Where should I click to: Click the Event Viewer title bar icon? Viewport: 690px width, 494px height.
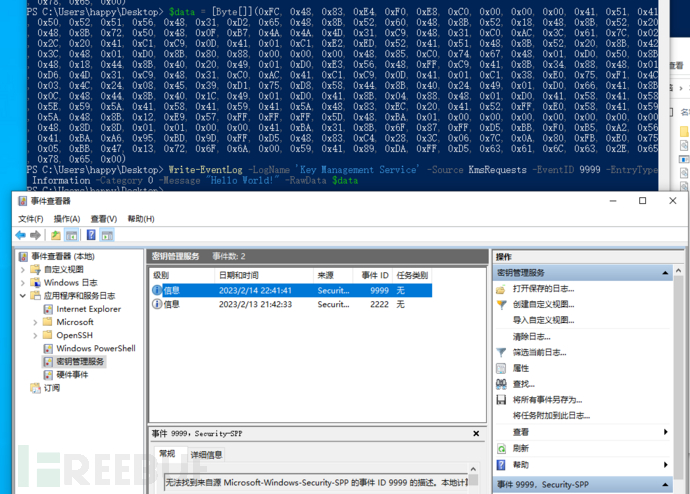pyautogui.click(x=22, y=201)
